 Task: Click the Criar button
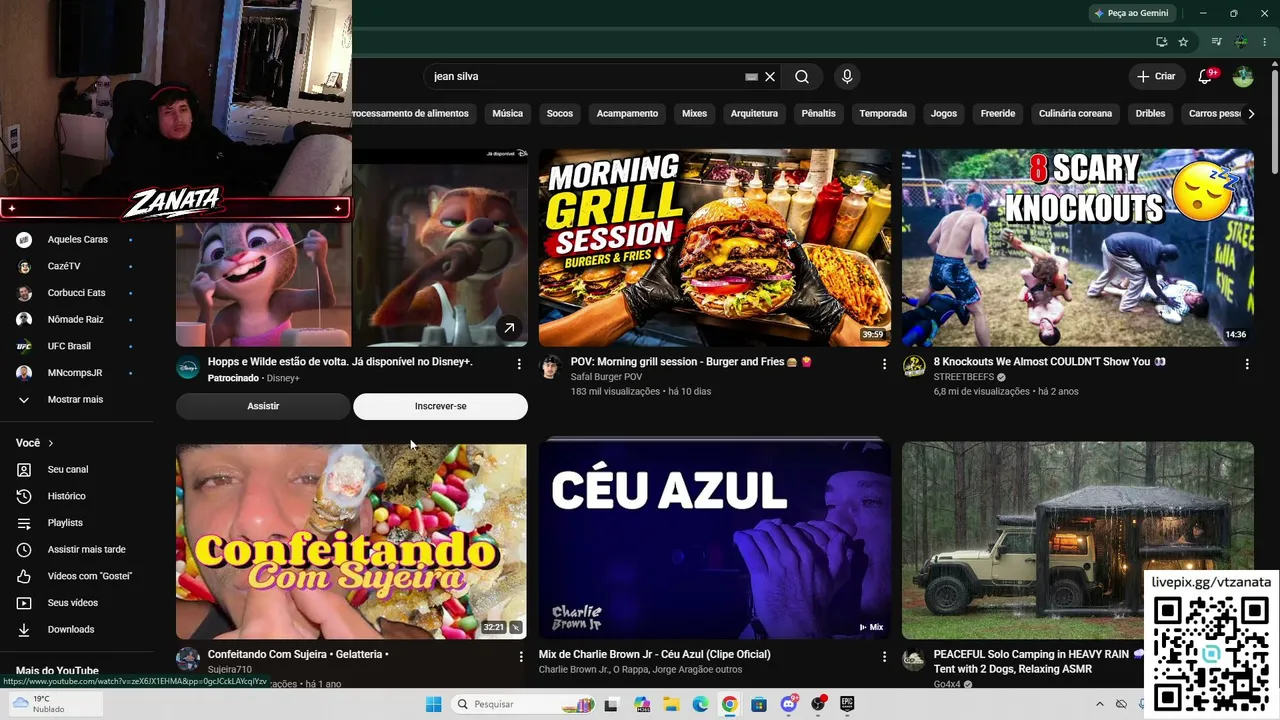click(x=1156, y=77)
